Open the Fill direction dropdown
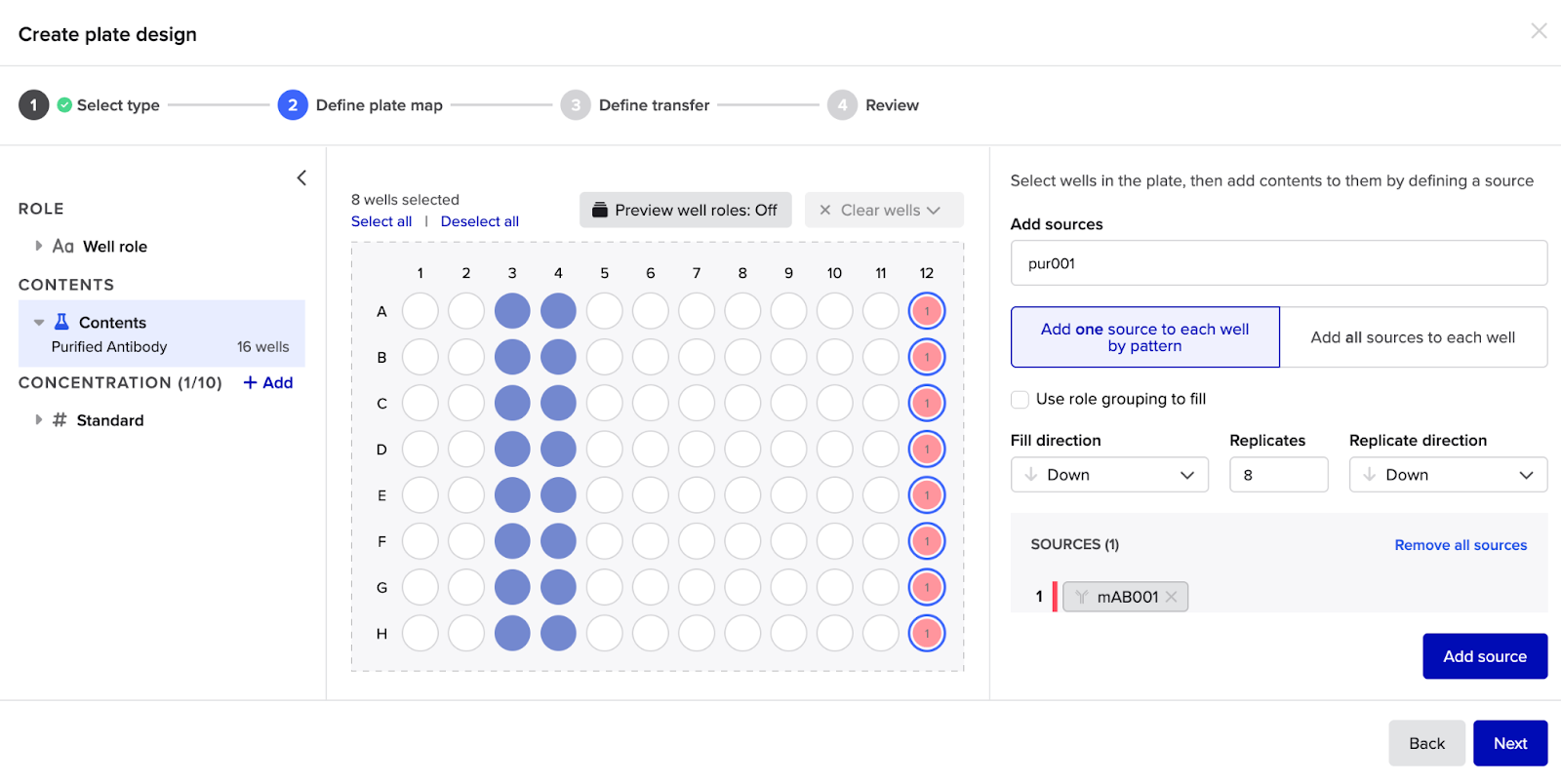This screenshot has width=1561, height=784. pos(1109,475)
